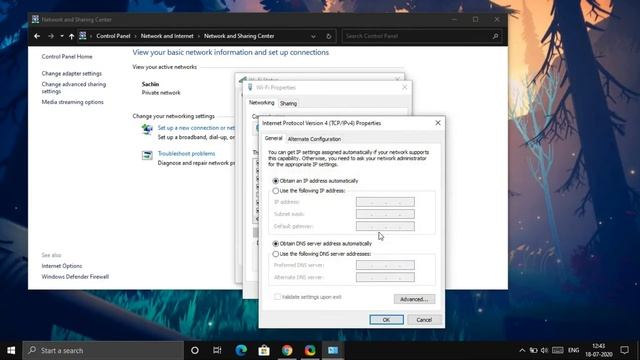640x360 pixels.
Task: Go back in Control Panel navigation
Action: [37, 36]
